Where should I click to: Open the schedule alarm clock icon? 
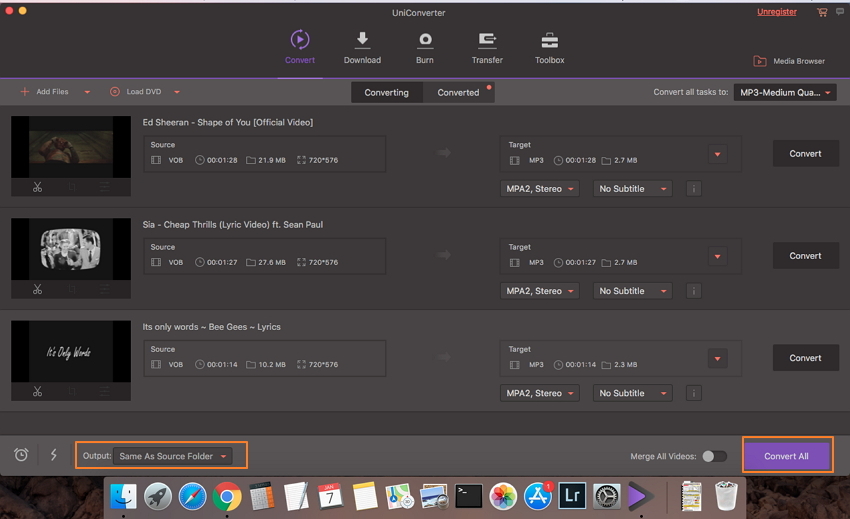(21, 454)
